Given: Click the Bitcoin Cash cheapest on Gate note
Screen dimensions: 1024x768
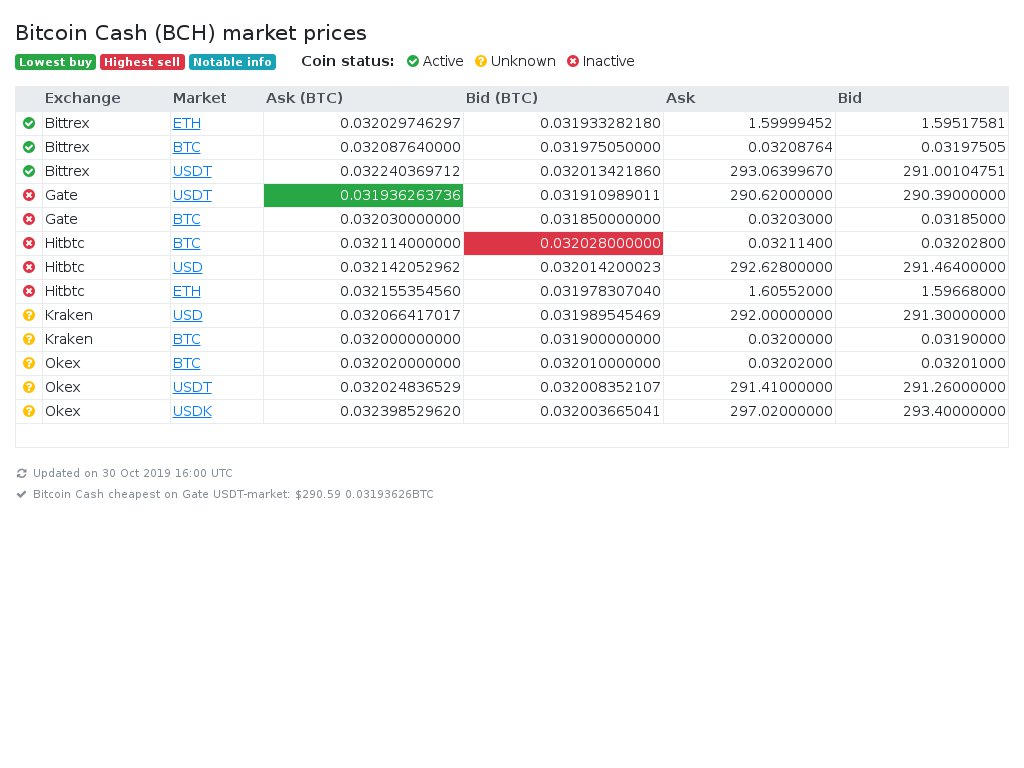Looking at the screenshot, I should coord(233,494).
